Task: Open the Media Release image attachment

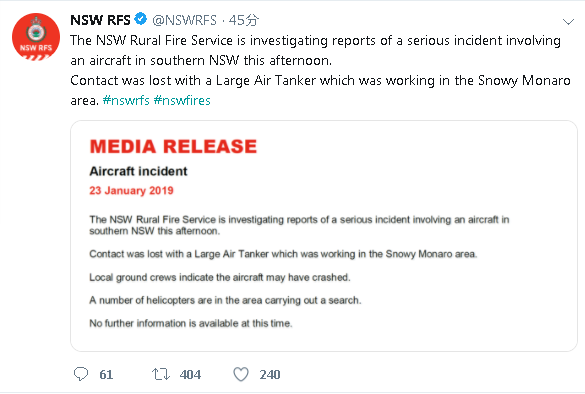Action: [x=324, y=236]
